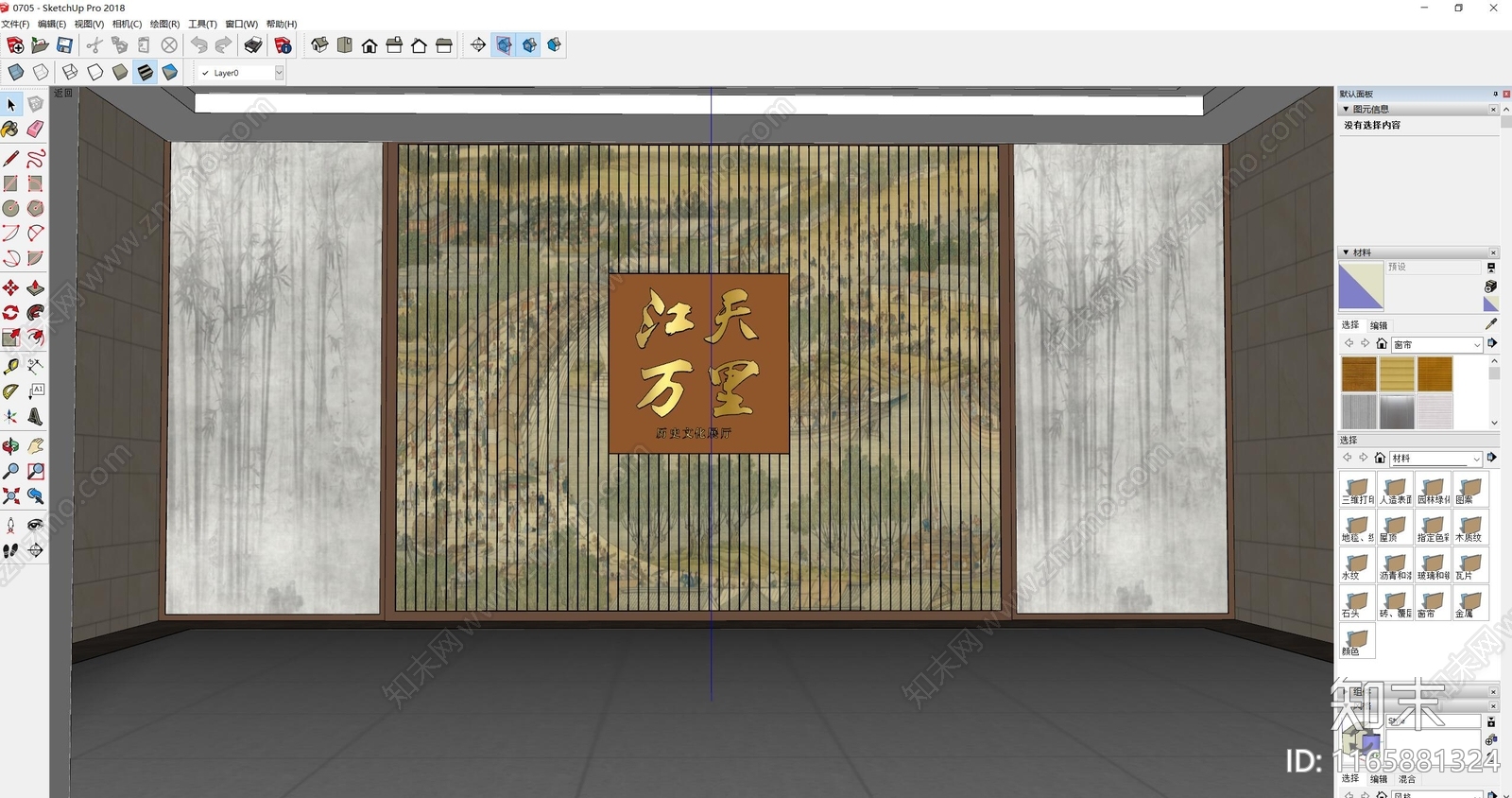Image resolution: width=1512 pixels, height=798 pixels.
Task: Select the Circle tool
Action: pos(11,208)
